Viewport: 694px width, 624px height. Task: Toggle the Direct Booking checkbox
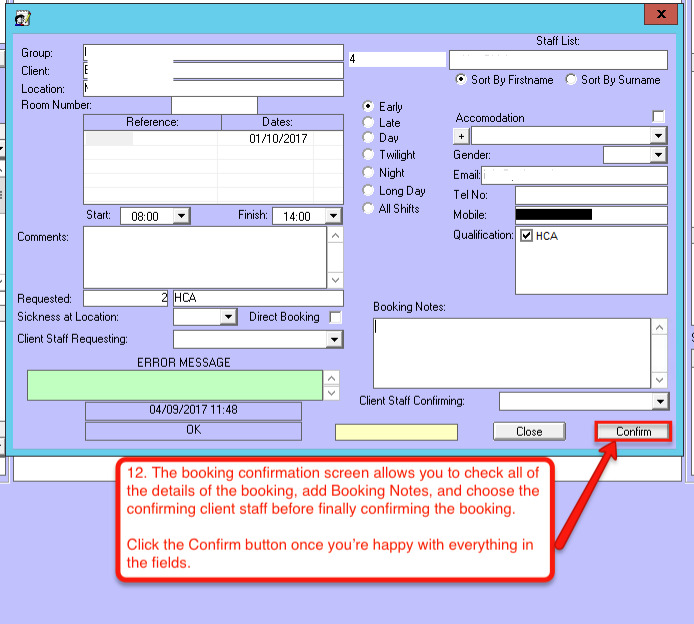(336, 317)
